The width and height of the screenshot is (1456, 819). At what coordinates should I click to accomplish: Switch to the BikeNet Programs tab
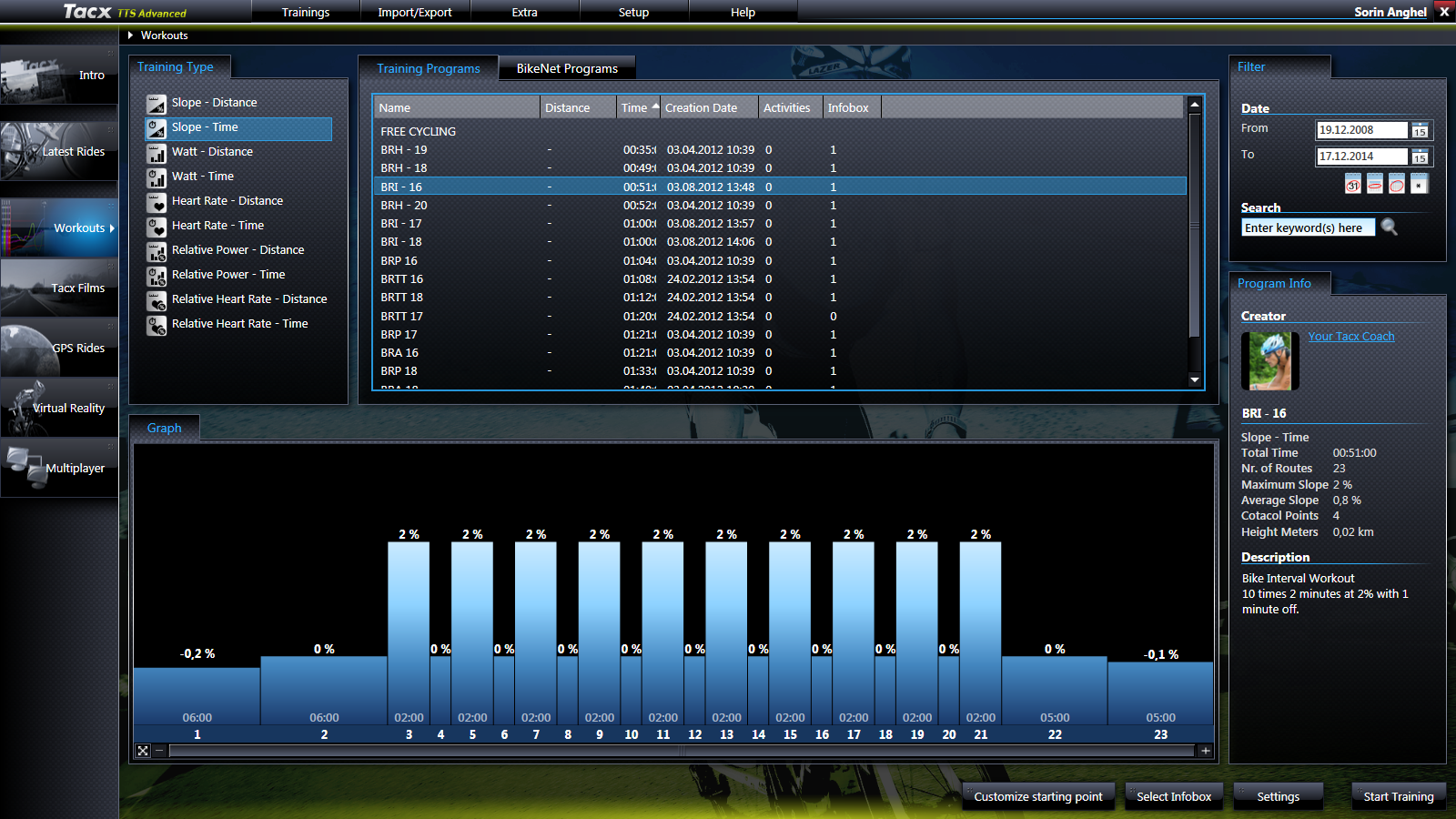coord(567,68)
